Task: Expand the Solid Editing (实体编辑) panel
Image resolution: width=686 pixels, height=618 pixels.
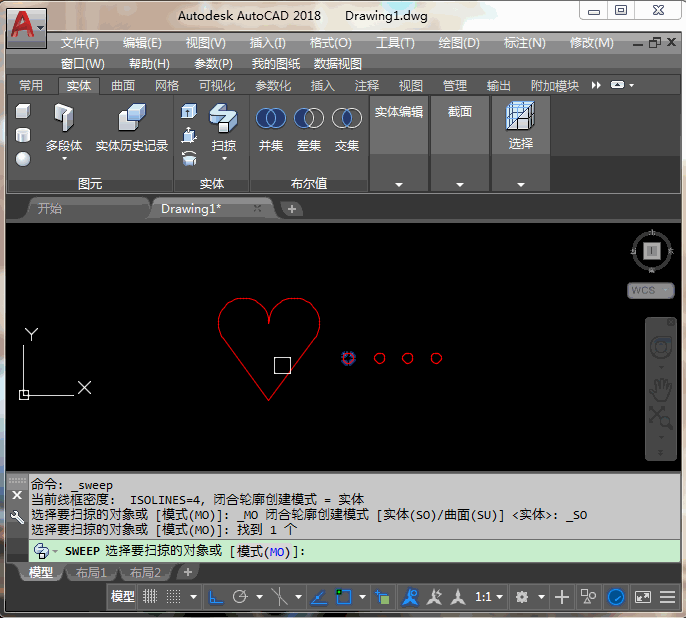Action: pyautogui.click(x=399, y=185)
